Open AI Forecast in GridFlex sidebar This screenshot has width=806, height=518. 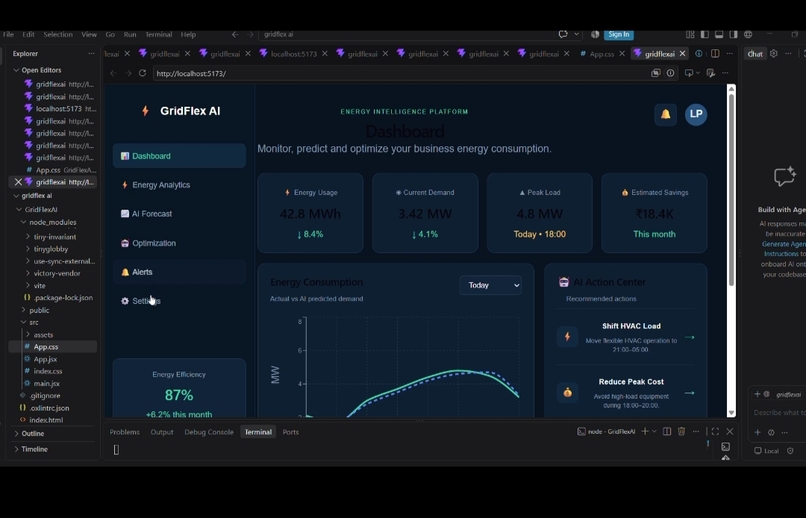(x=179, y=214)
